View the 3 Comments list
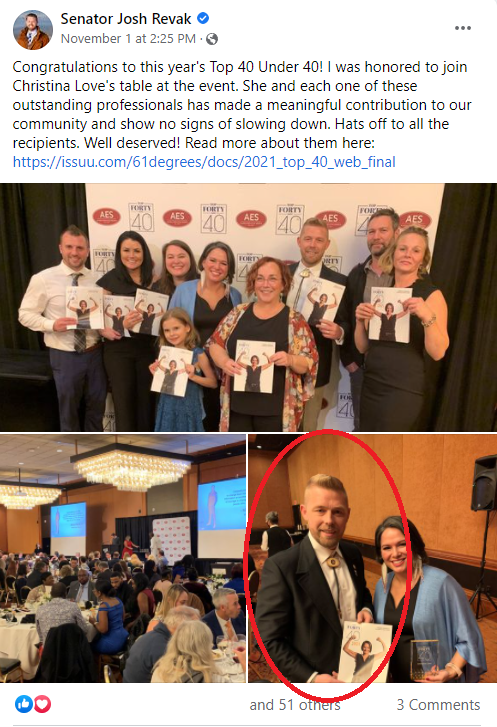The height and width of the screenshot is (727, 497). [438, 705]
